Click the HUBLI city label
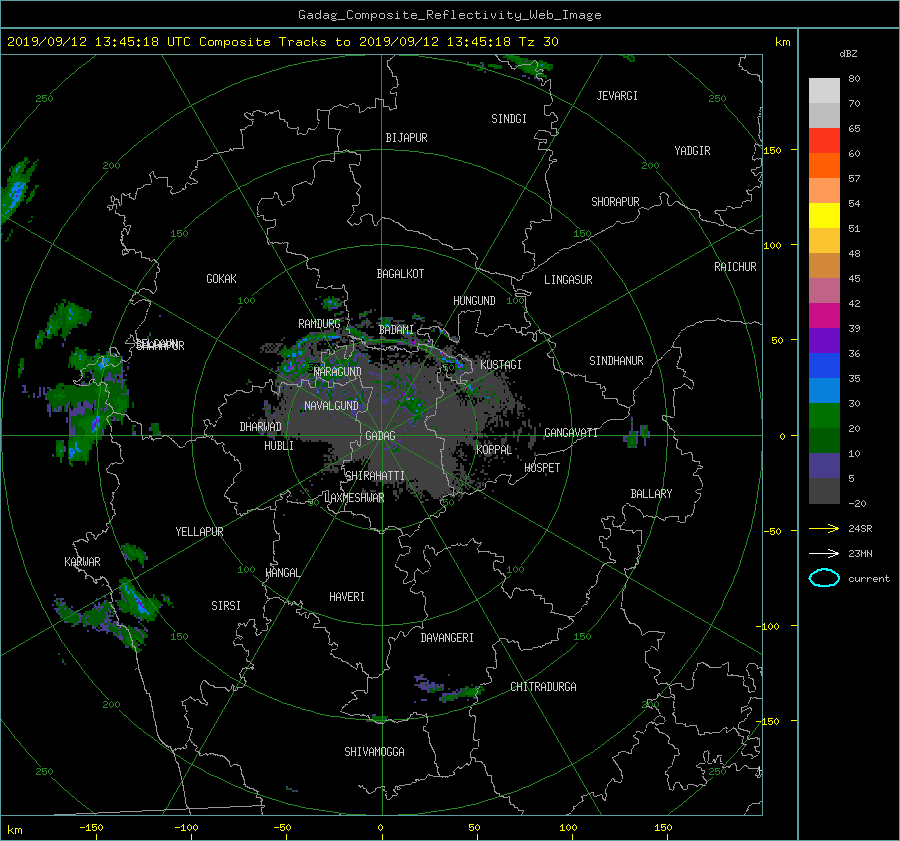The width and height of the screenshot is (900, 841). point(279,445)
